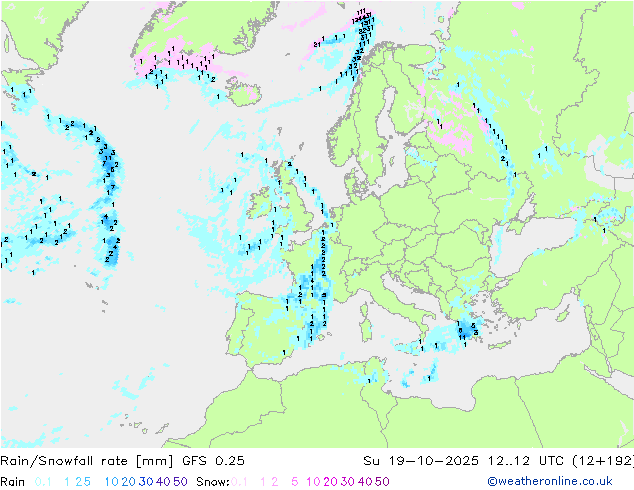Click the "Snow:" legend label
Screen dimensions: 634x490
pyautogui.click(x=213, y=482)
